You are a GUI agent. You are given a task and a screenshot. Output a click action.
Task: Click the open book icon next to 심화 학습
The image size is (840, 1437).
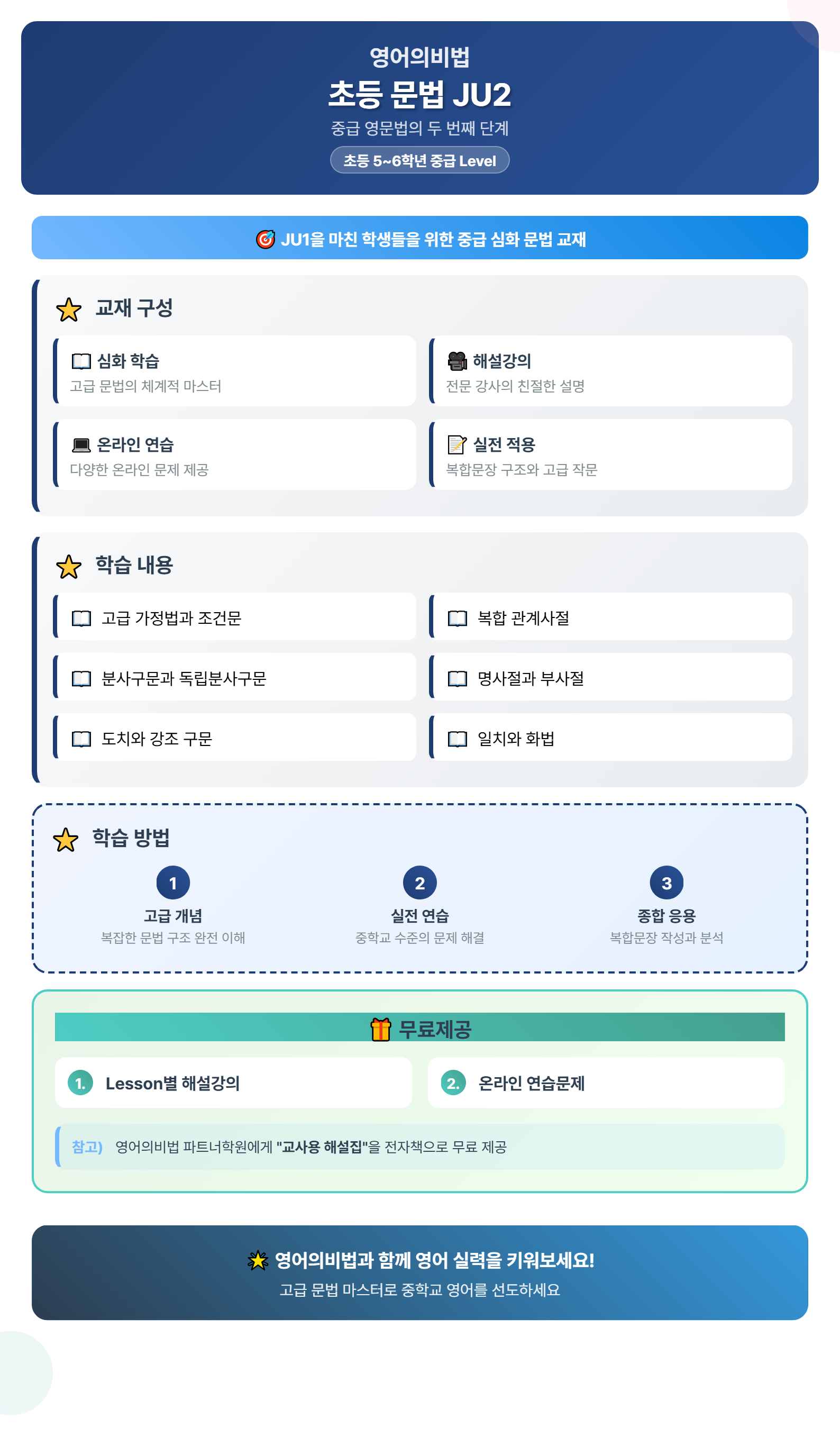point(81,361)
